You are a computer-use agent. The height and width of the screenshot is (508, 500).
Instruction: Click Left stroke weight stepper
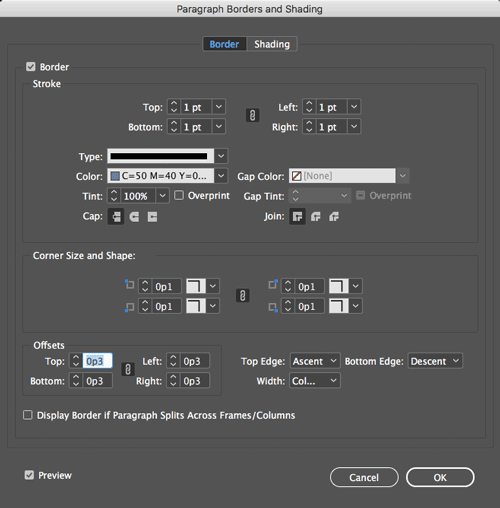[309, 107]
